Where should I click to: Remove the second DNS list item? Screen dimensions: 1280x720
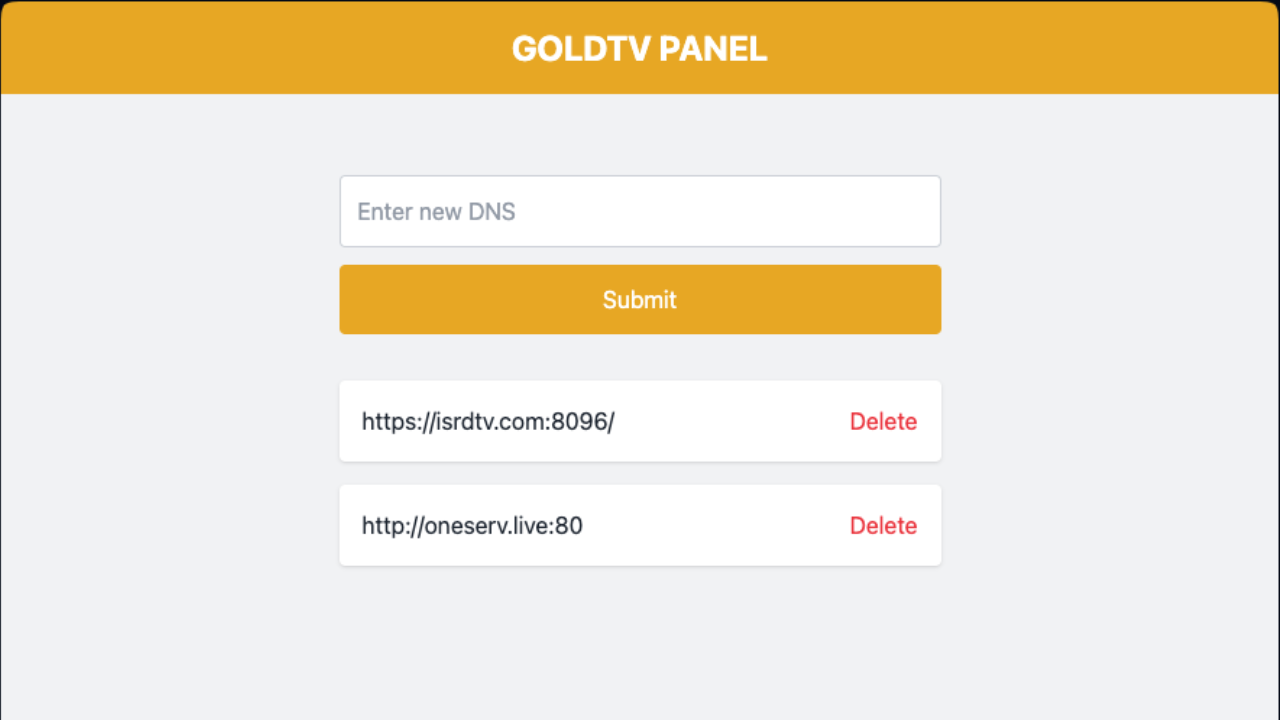point(883,525)
